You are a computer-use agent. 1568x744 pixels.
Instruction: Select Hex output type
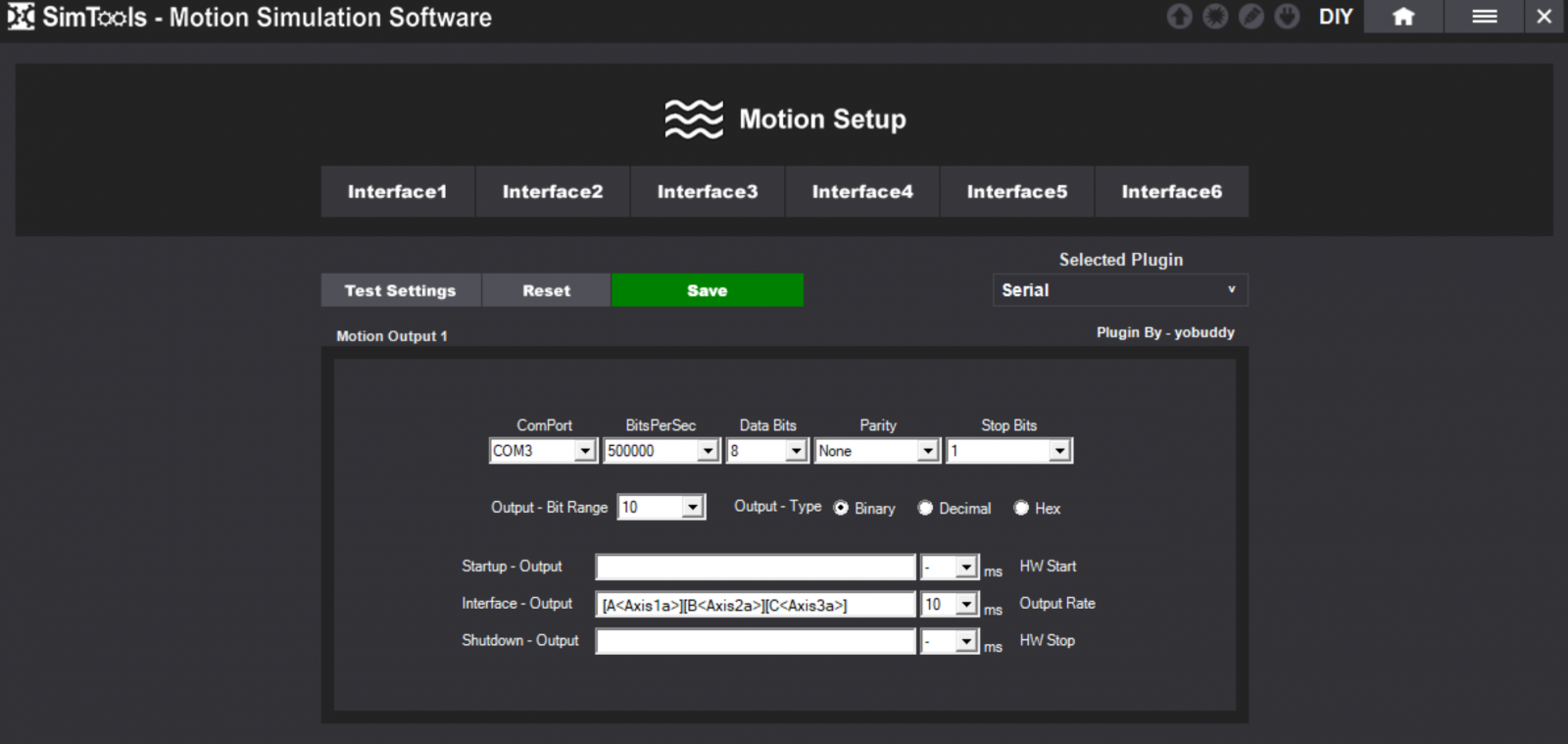[x=1021, y=508]
